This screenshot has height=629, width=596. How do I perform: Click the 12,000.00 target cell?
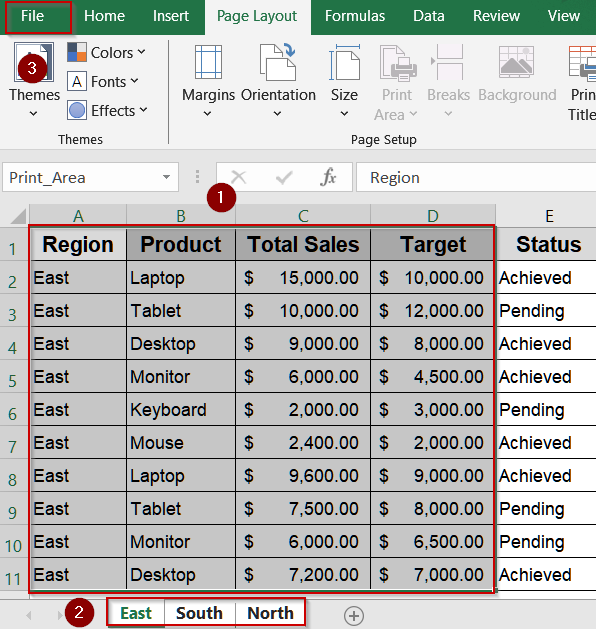click(x=433, y=311)
